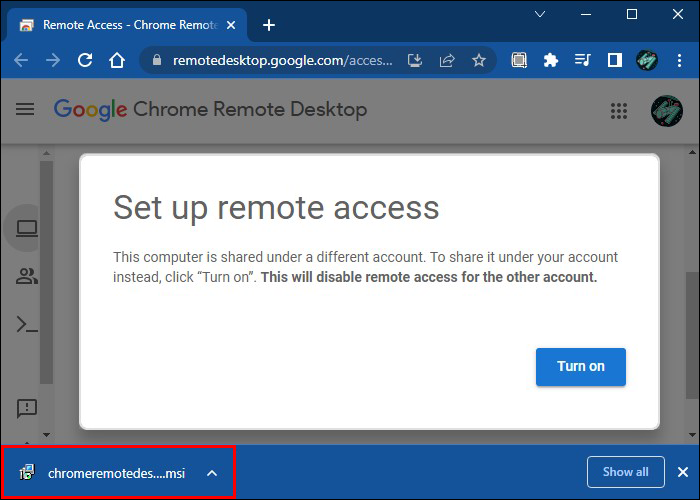Go to the browser home page
Viewport: 700px width, 500px height.
117,60
